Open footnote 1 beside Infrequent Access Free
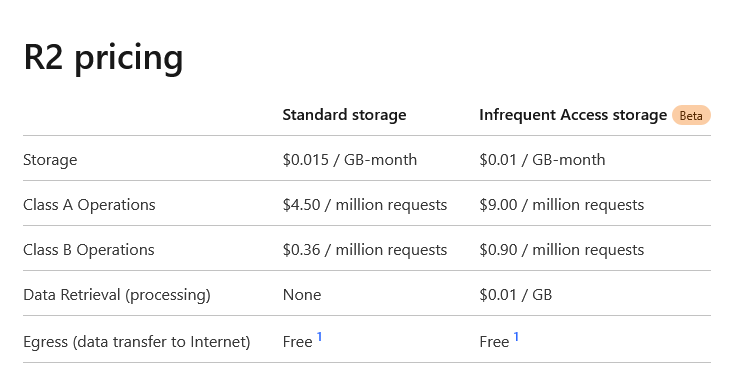The image size is (747, 384). (x=516, y=337)
